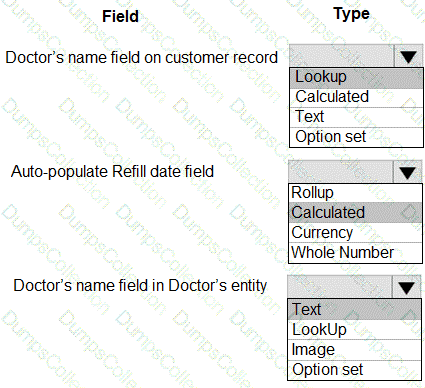Select Option set in the first type list

(356, 137)
